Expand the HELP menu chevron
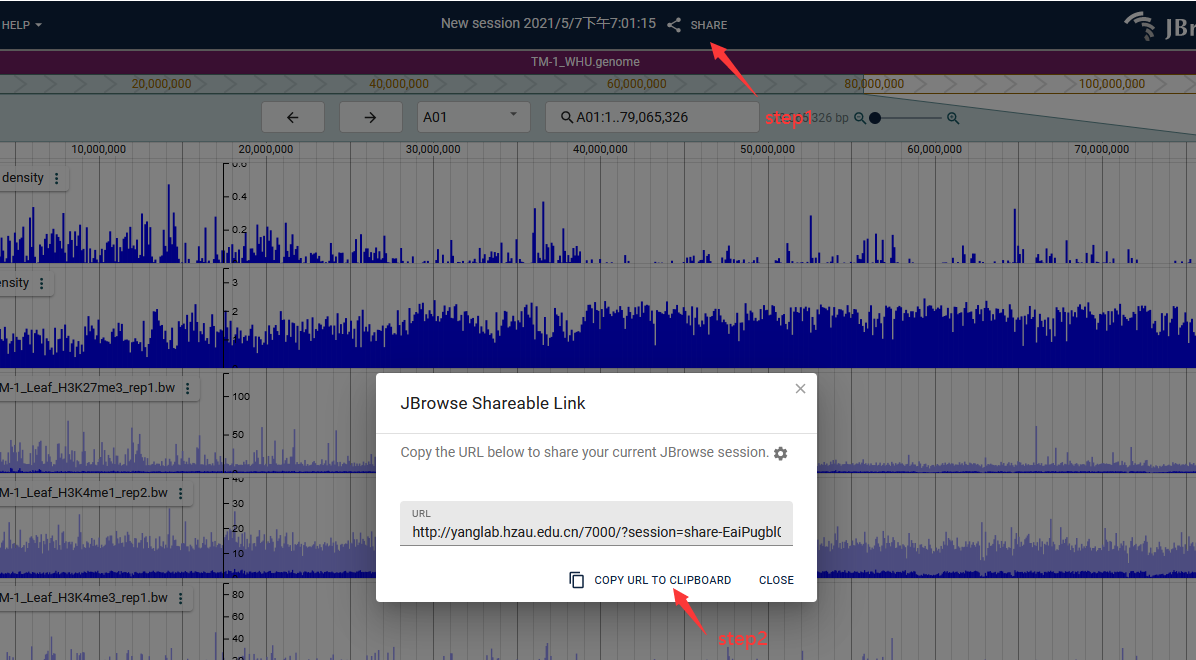The width and height of the screenshot is (1196, 660). (x=40, y=24)
